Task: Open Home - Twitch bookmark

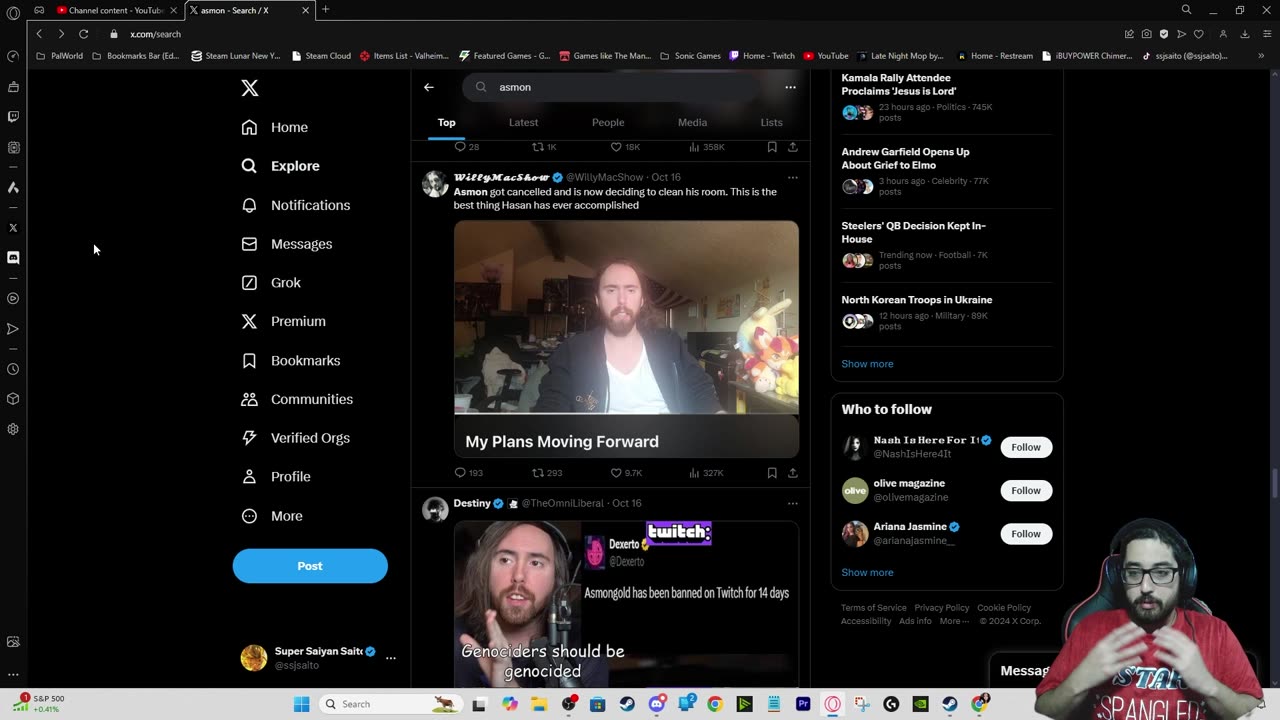Action: point(762,56)
